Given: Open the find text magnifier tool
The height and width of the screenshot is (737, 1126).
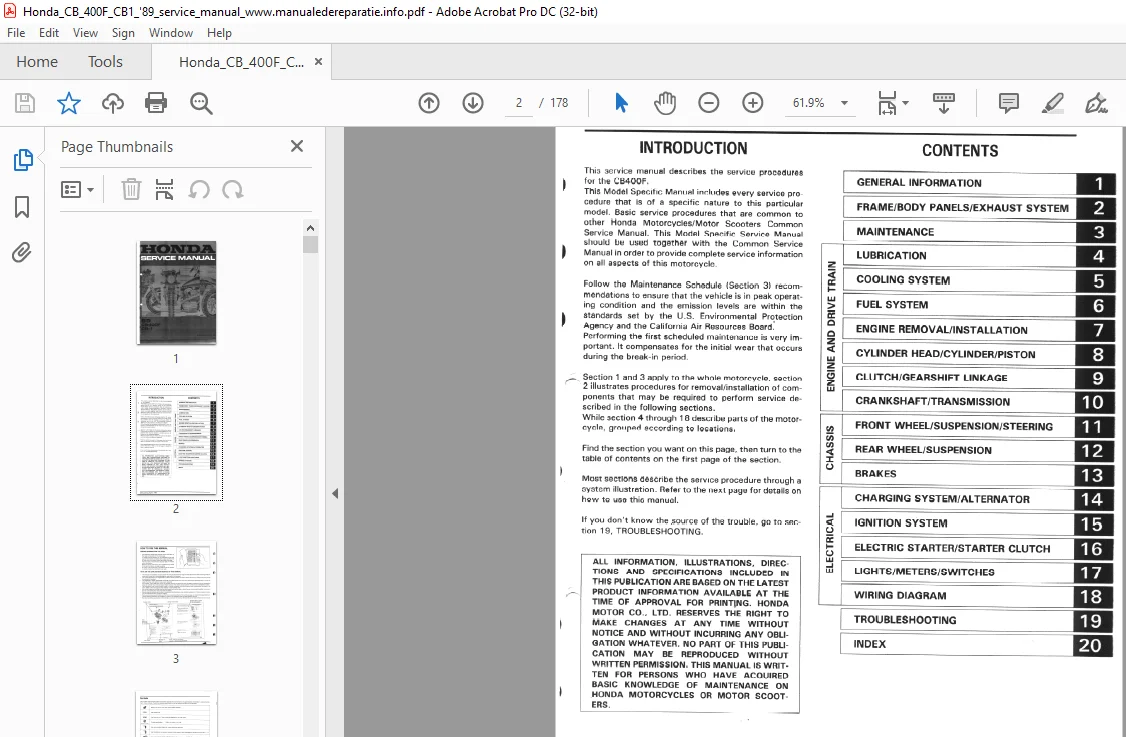Looking at the screenshot, I should click(x=201, y=103).
